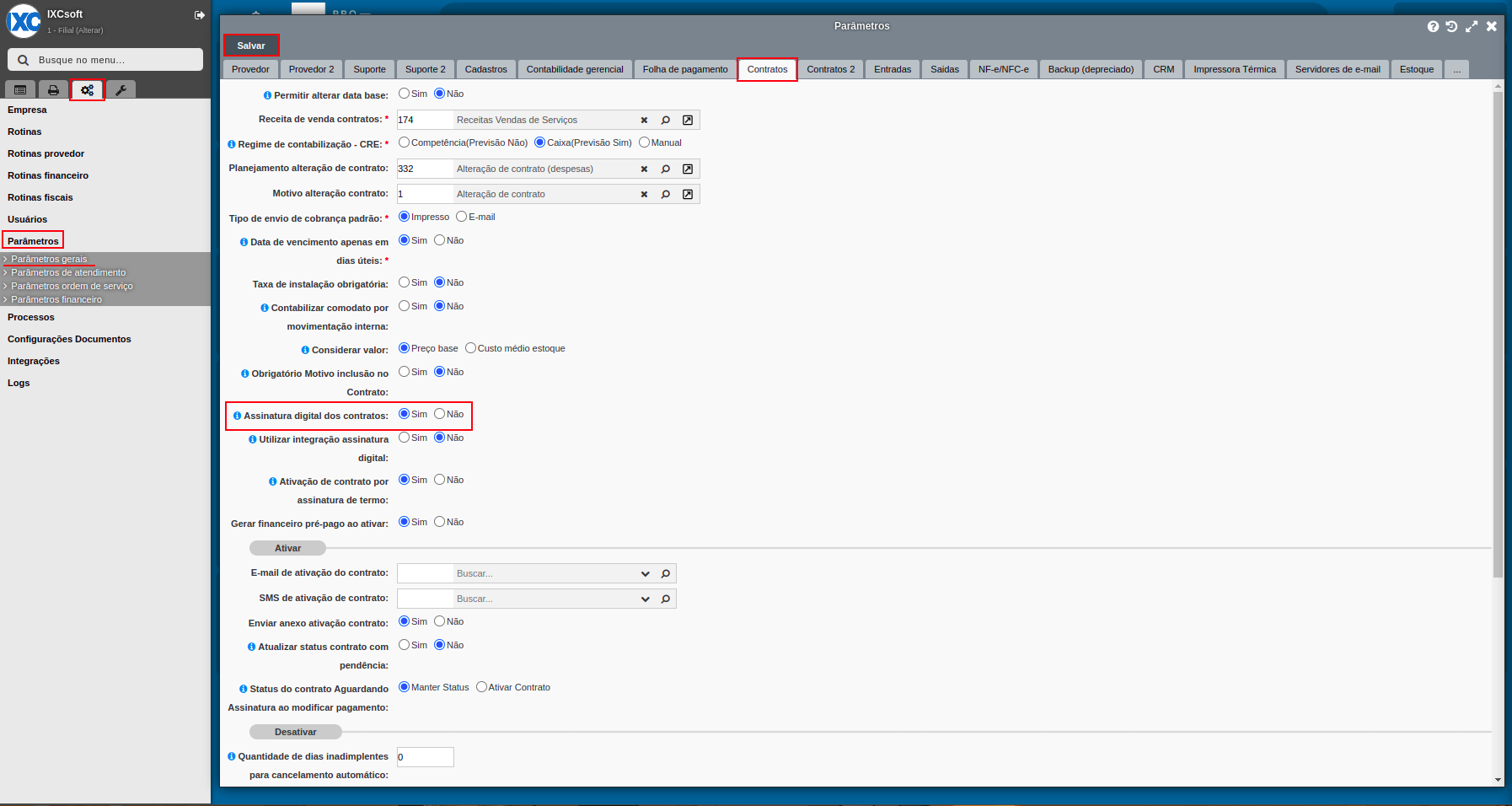This screenshot has height=806, width=1512.
Task: Click the Busque no menu search field
Action: (x=105, y=60)
